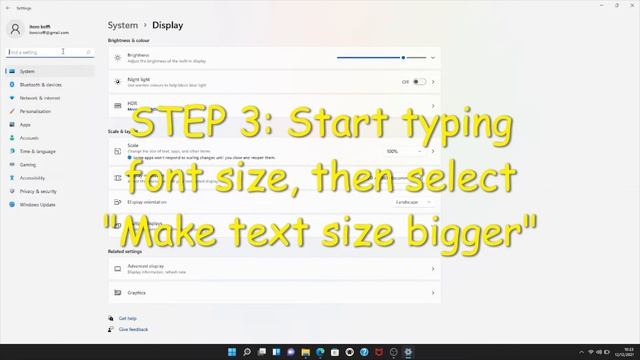Open HDR settings chevron
The width and height of the screenshot is (640, 360).
(433, 106)
